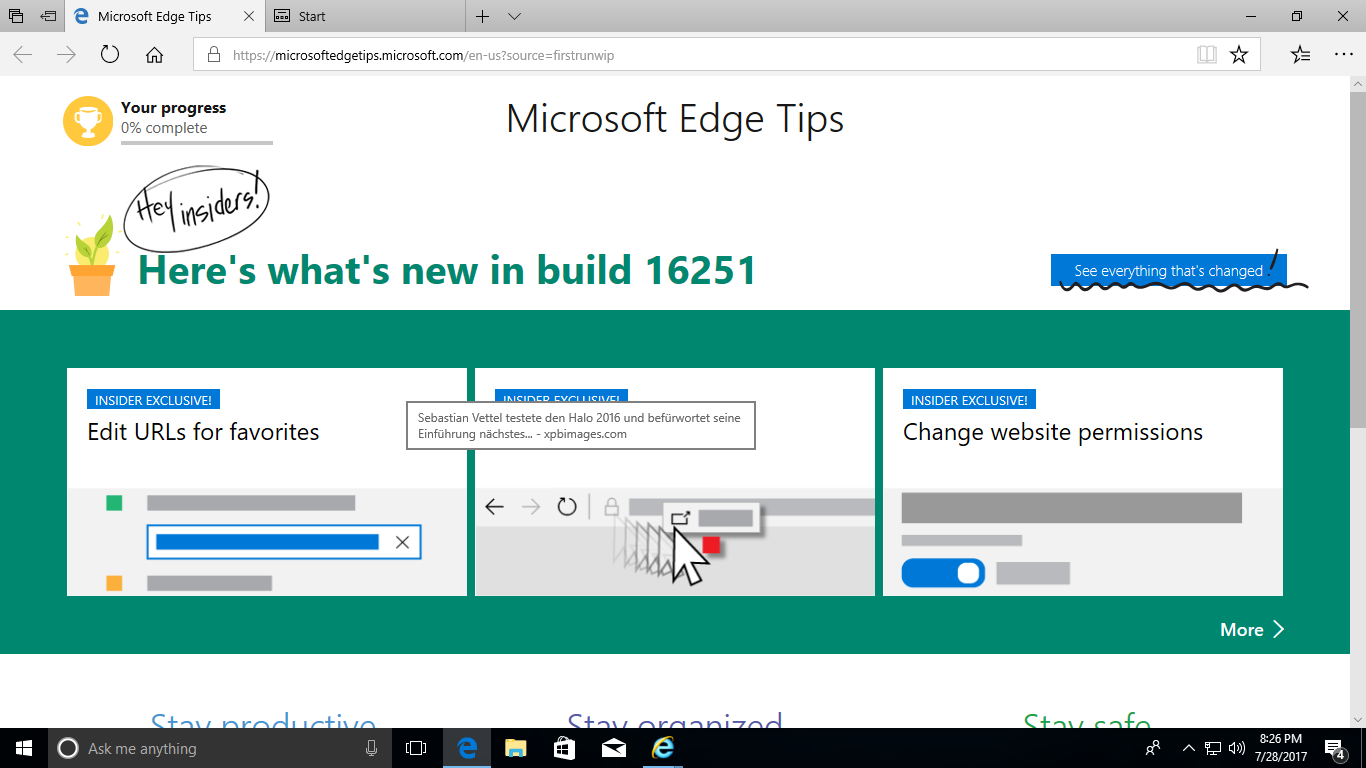Open the People tray icon

[1154, 748]
